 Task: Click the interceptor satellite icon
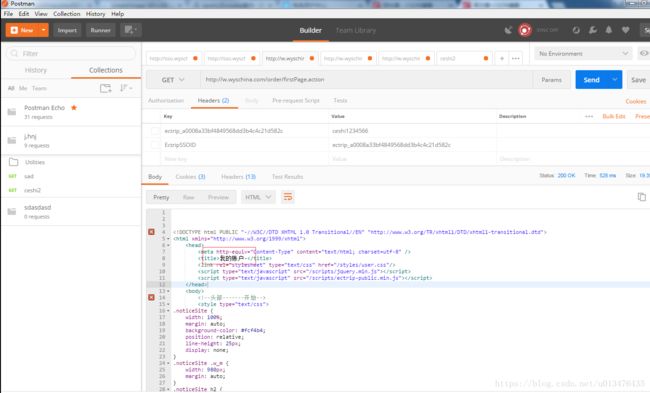[508, 30]
